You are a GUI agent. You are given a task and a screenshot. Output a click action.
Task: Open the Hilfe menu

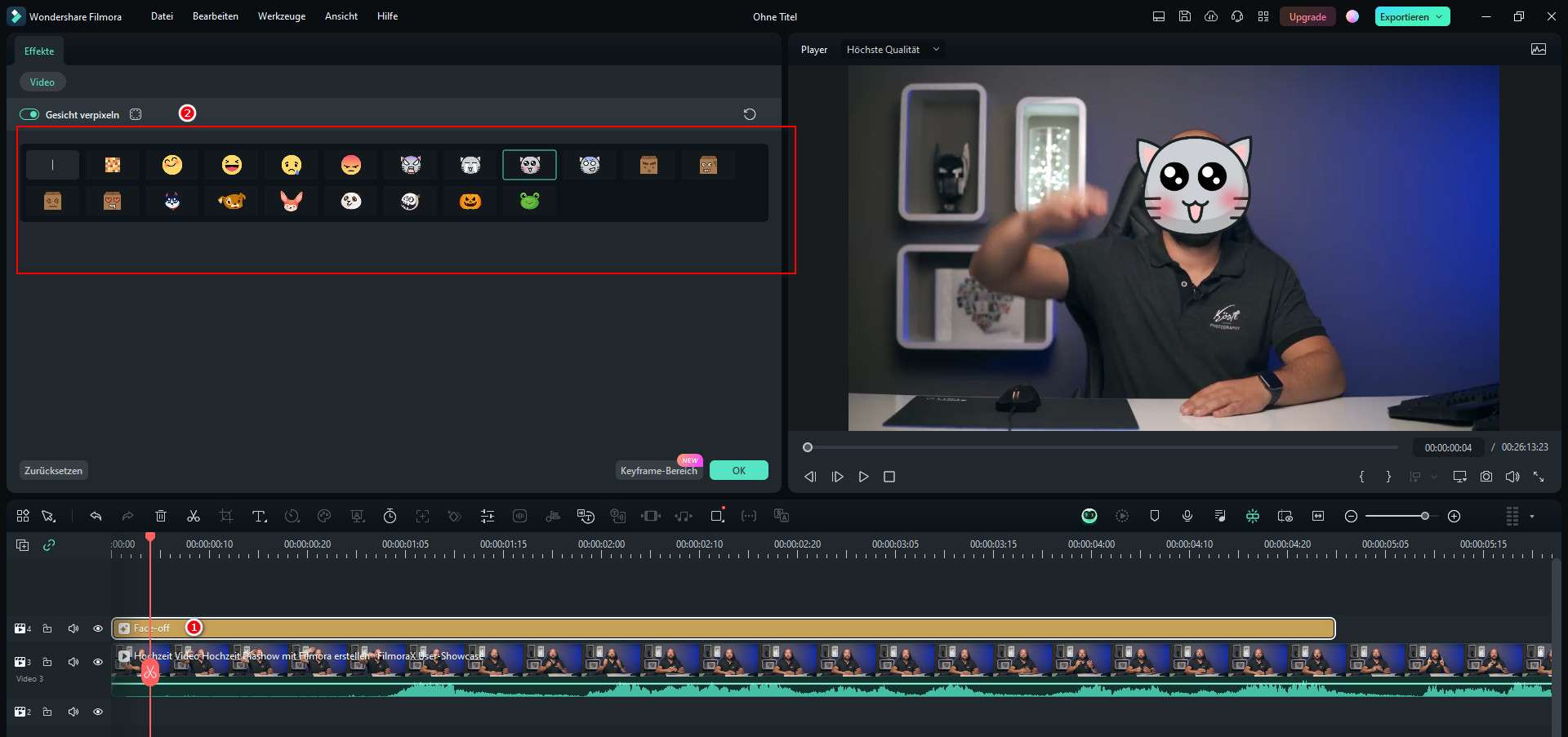tap(388, 16)
